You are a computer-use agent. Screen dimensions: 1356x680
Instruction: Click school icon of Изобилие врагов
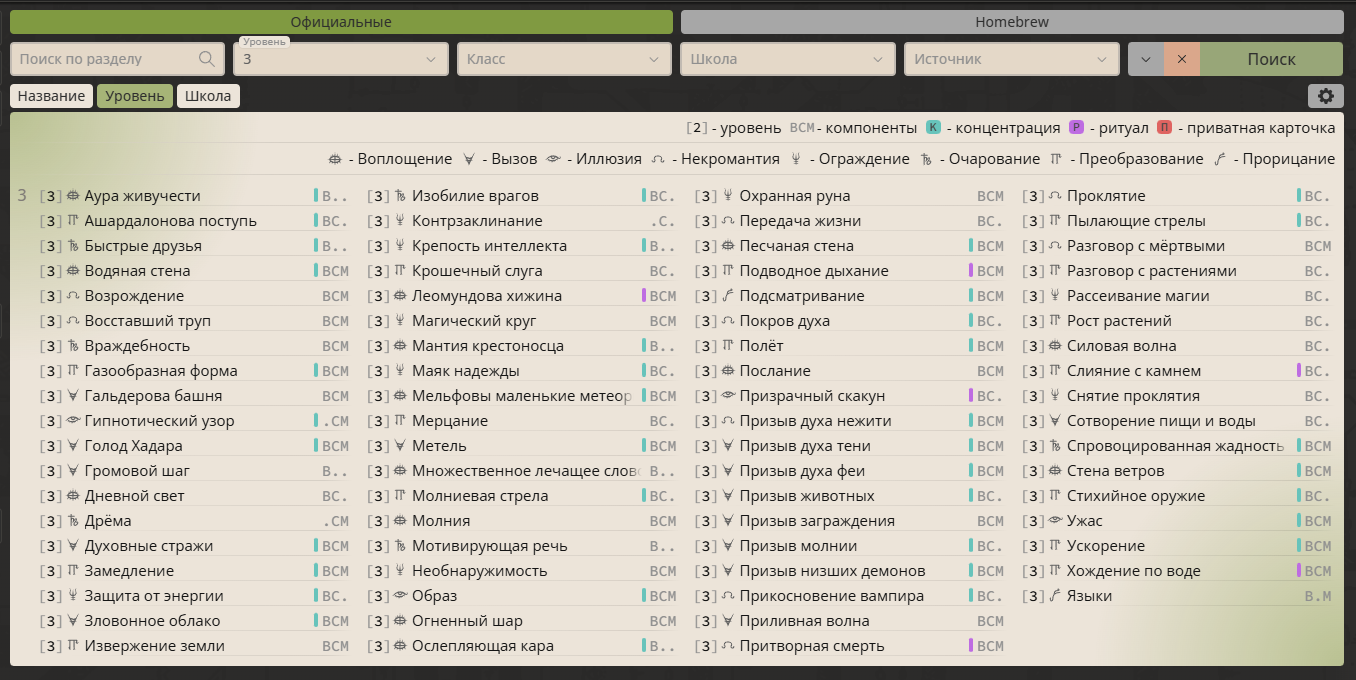click(401, 196)
